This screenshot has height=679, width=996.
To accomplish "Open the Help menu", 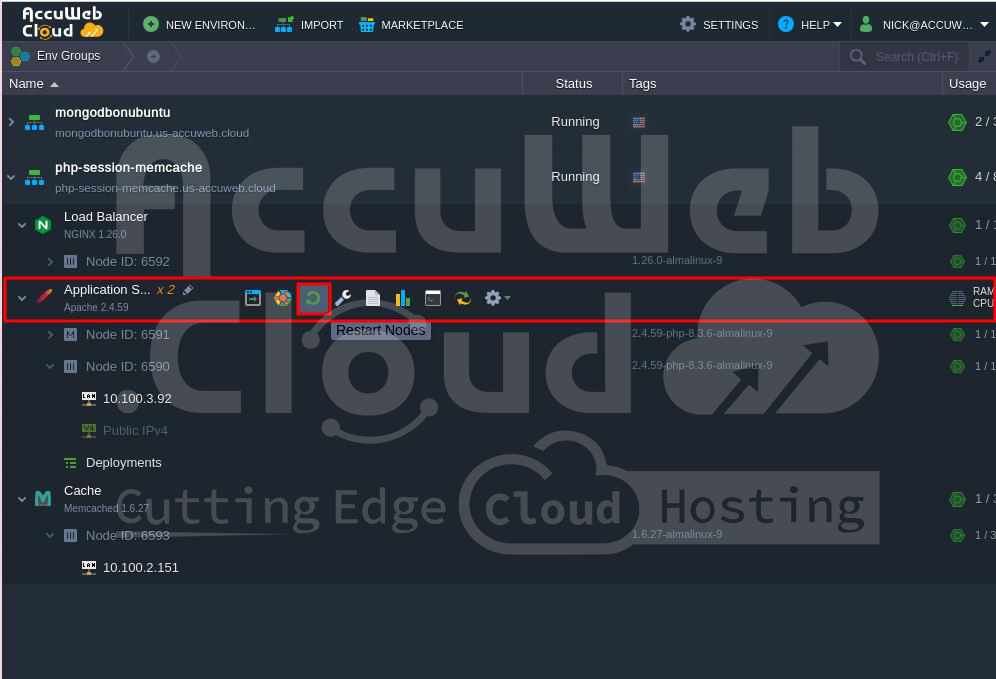I will click(x=810, y=24).
